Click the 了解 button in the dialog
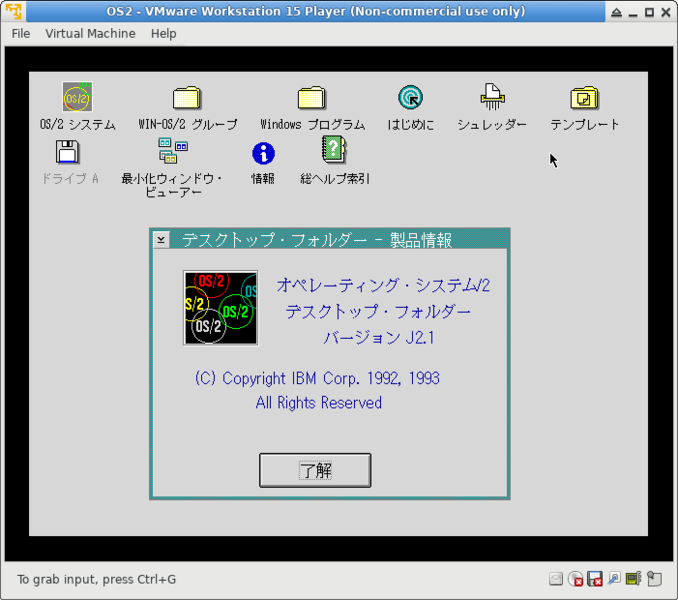The image size is (678, 600). pos(315,470)
